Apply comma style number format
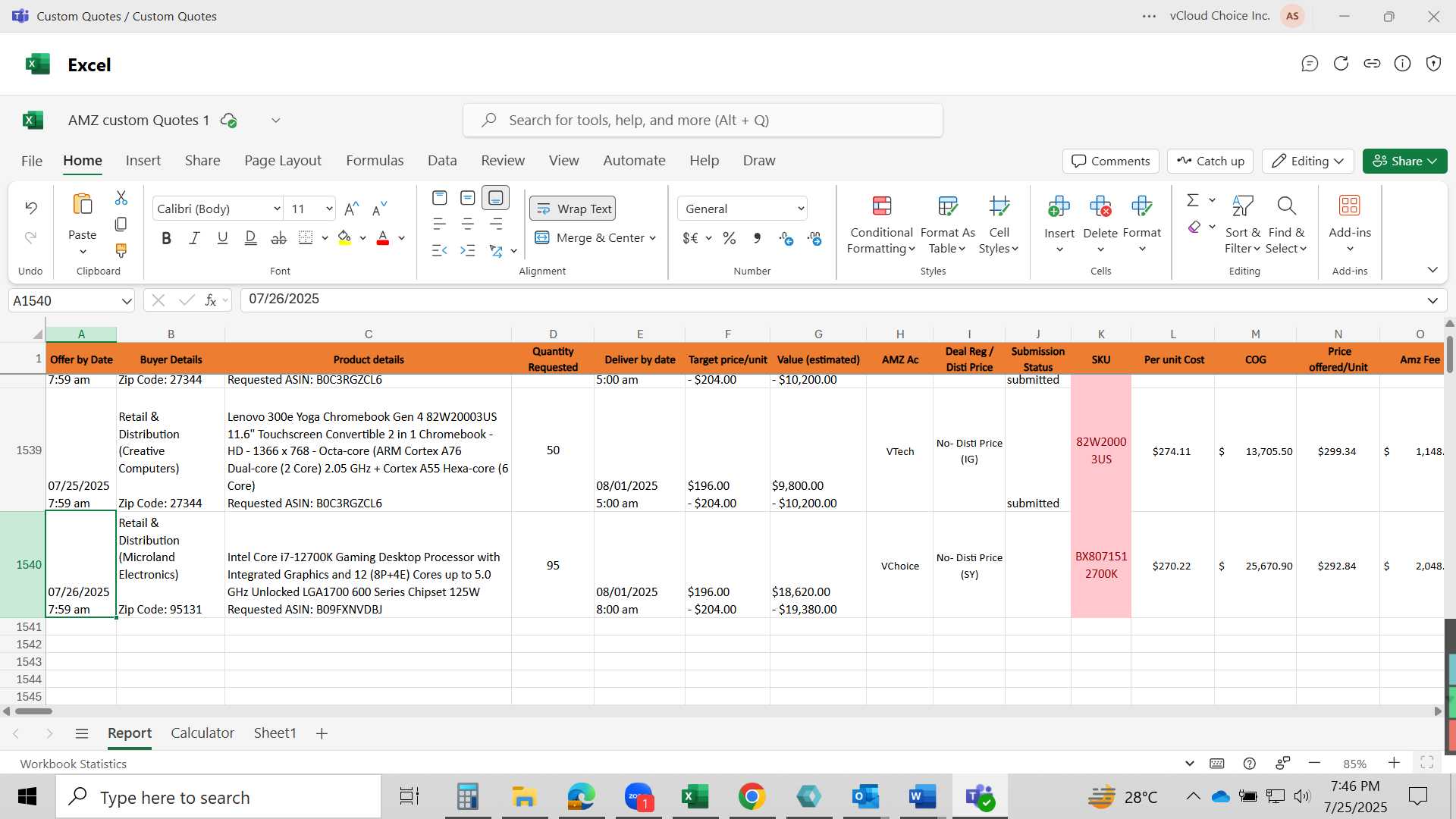The image size is (1456, 819). click(x=758, y=238)
